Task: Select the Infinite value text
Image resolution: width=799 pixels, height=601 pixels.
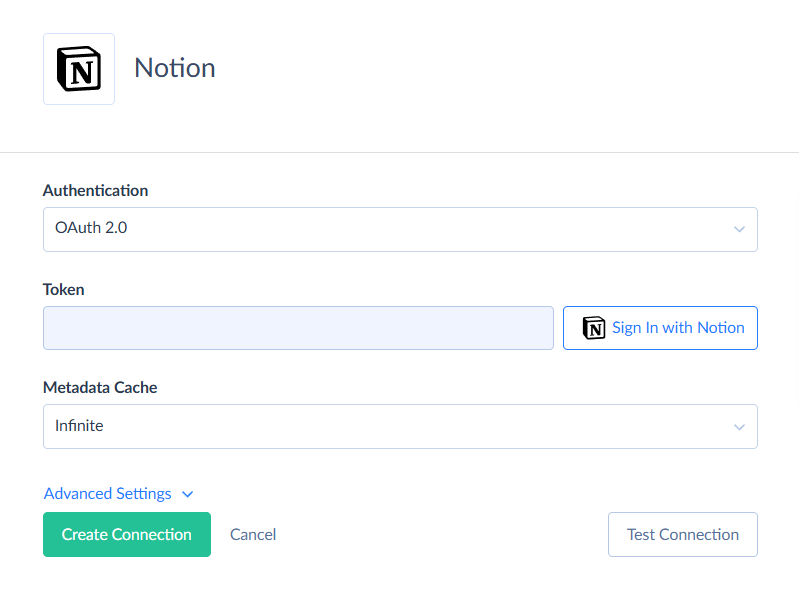Action: (x=79, y=426)
